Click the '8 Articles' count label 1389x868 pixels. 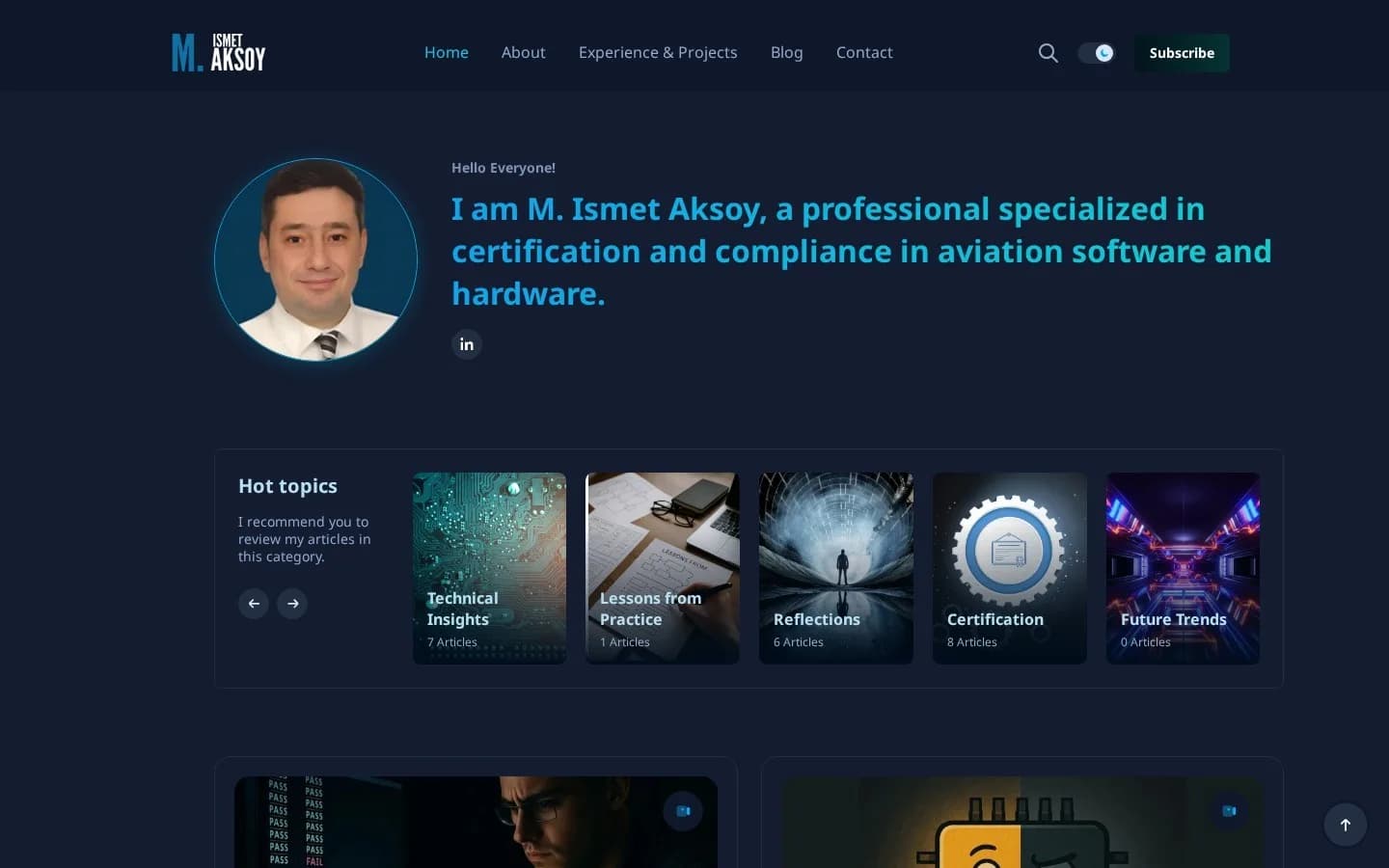[x=972, y=642]
